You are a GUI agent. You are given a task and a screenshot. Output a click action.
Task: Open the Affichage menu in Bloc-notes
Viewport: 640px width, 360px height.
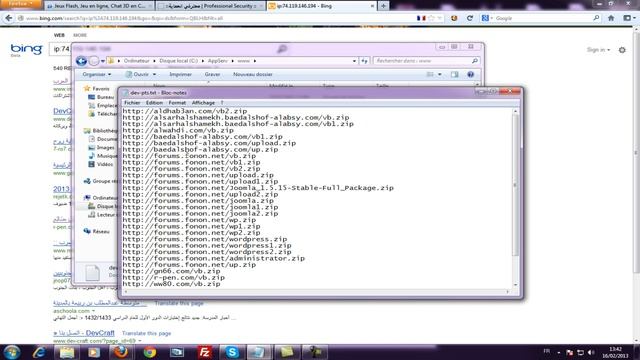pyautogui.click(x=203, y=103)
